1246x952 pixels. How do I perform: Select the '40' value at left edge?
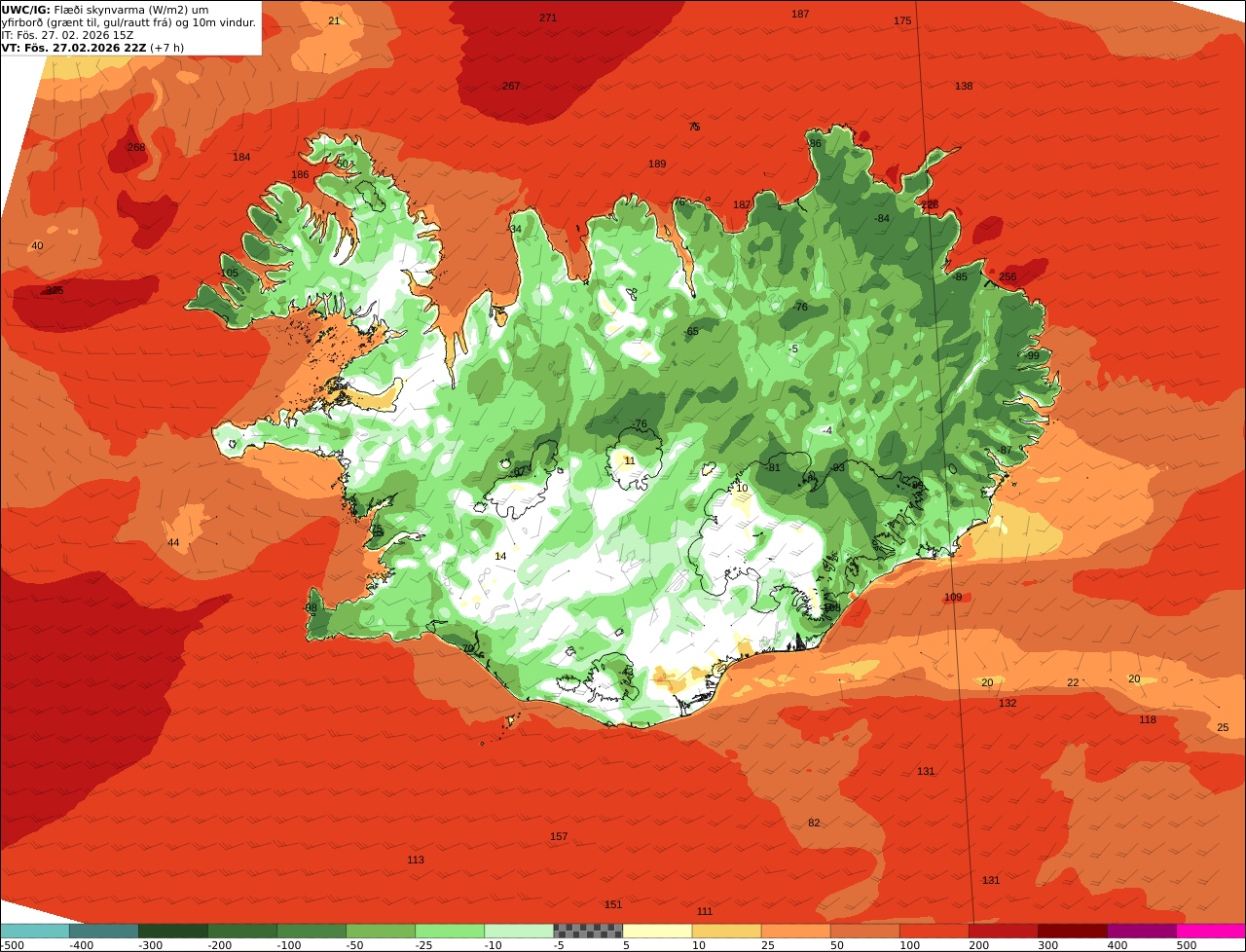click(x=38, y=245)
